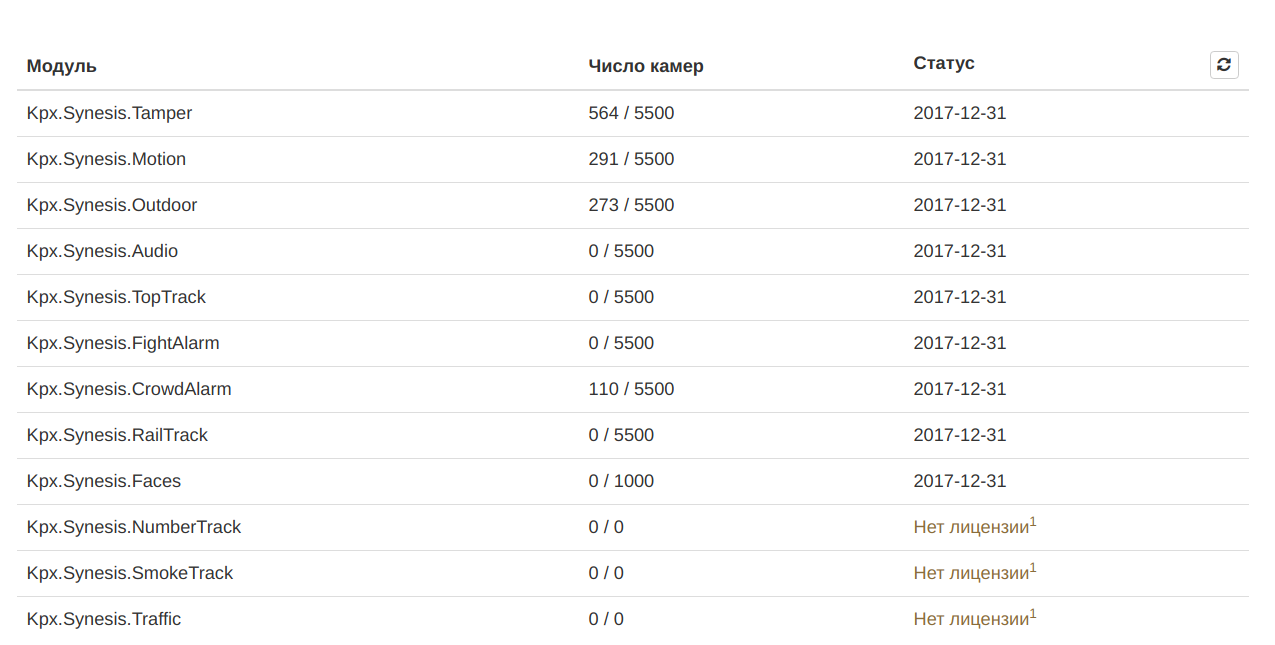Select Kpx.Synesis.CrowdAlarm in the list
The image size is (1275, 645).
pyautogui.click(x=129, y=389)
